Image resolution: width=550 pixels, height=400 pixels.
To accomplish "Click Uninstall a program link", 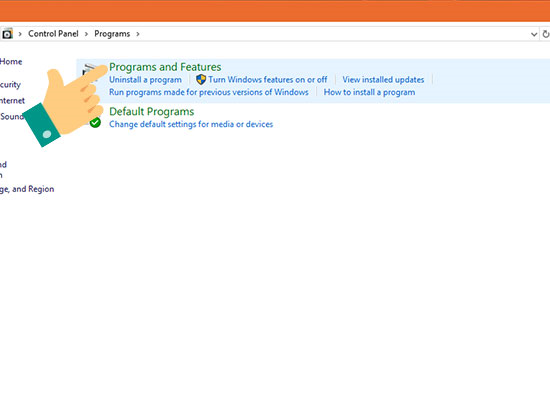I will pyautogui.click(x=145, y=80).
